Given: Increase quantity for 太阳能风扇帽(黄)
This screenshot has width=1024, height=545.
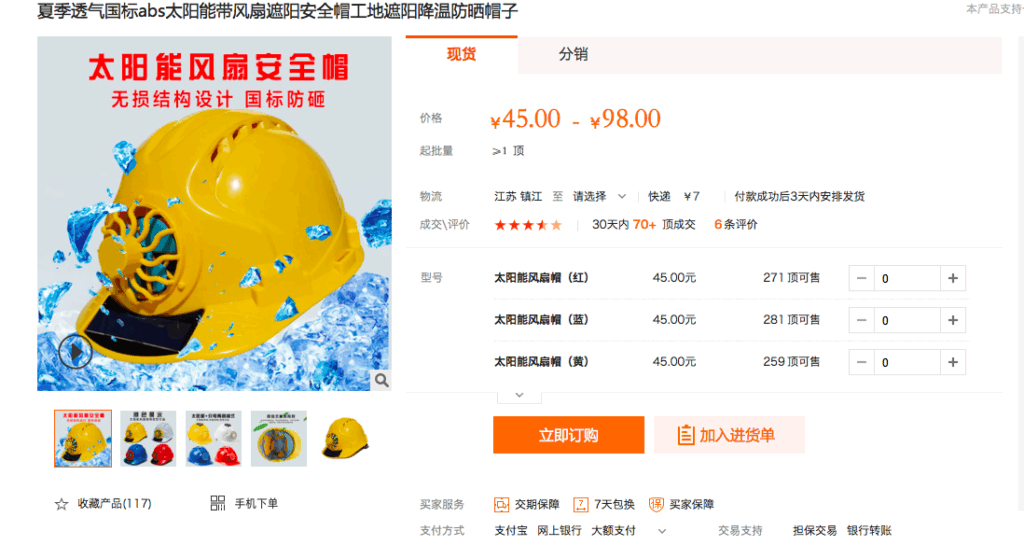Looking at the screenshot, I should coord(953,362).
